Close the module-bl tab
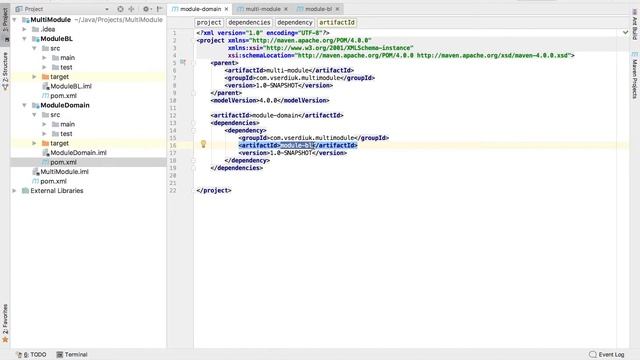 (338, 9)
